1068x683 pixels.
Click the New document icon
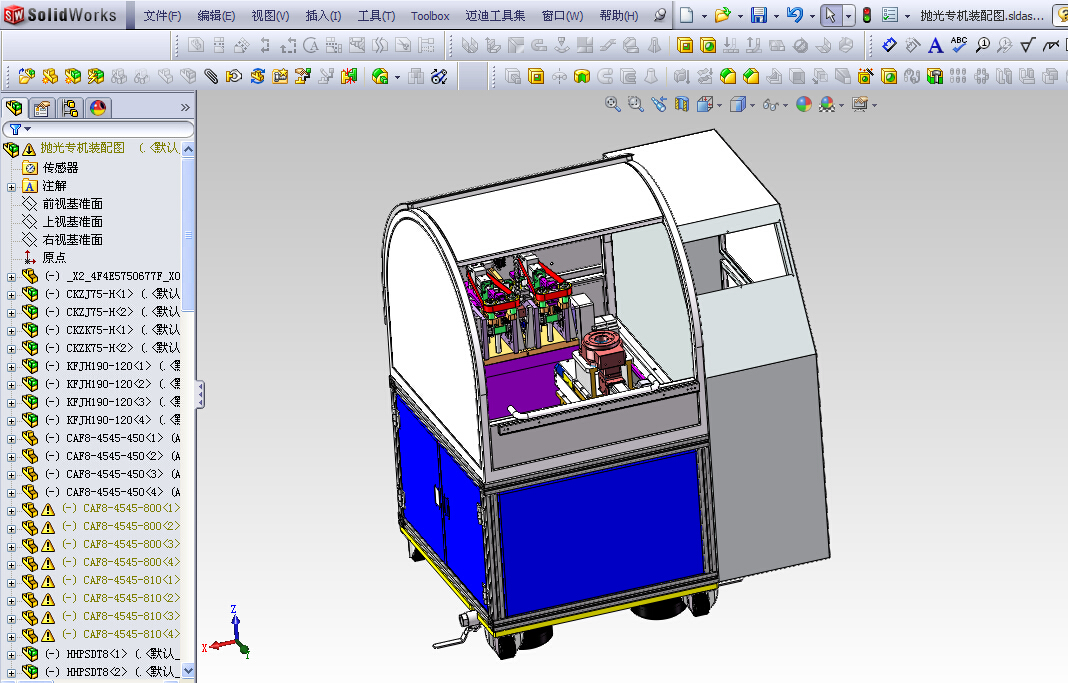point(687,15)
